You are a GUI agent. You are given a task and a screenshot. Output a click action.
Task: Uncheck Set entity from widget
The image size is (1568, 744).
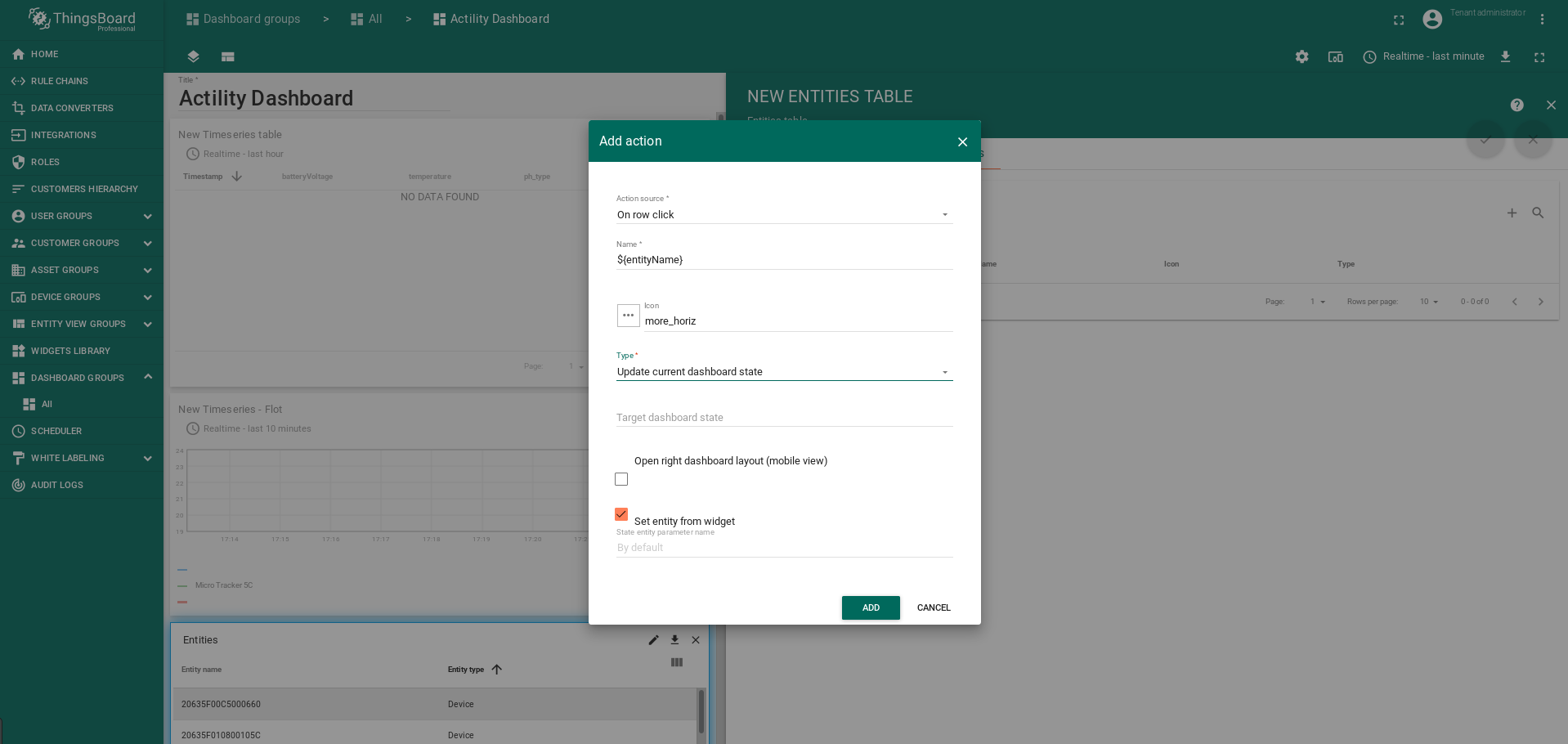(621, 514)
